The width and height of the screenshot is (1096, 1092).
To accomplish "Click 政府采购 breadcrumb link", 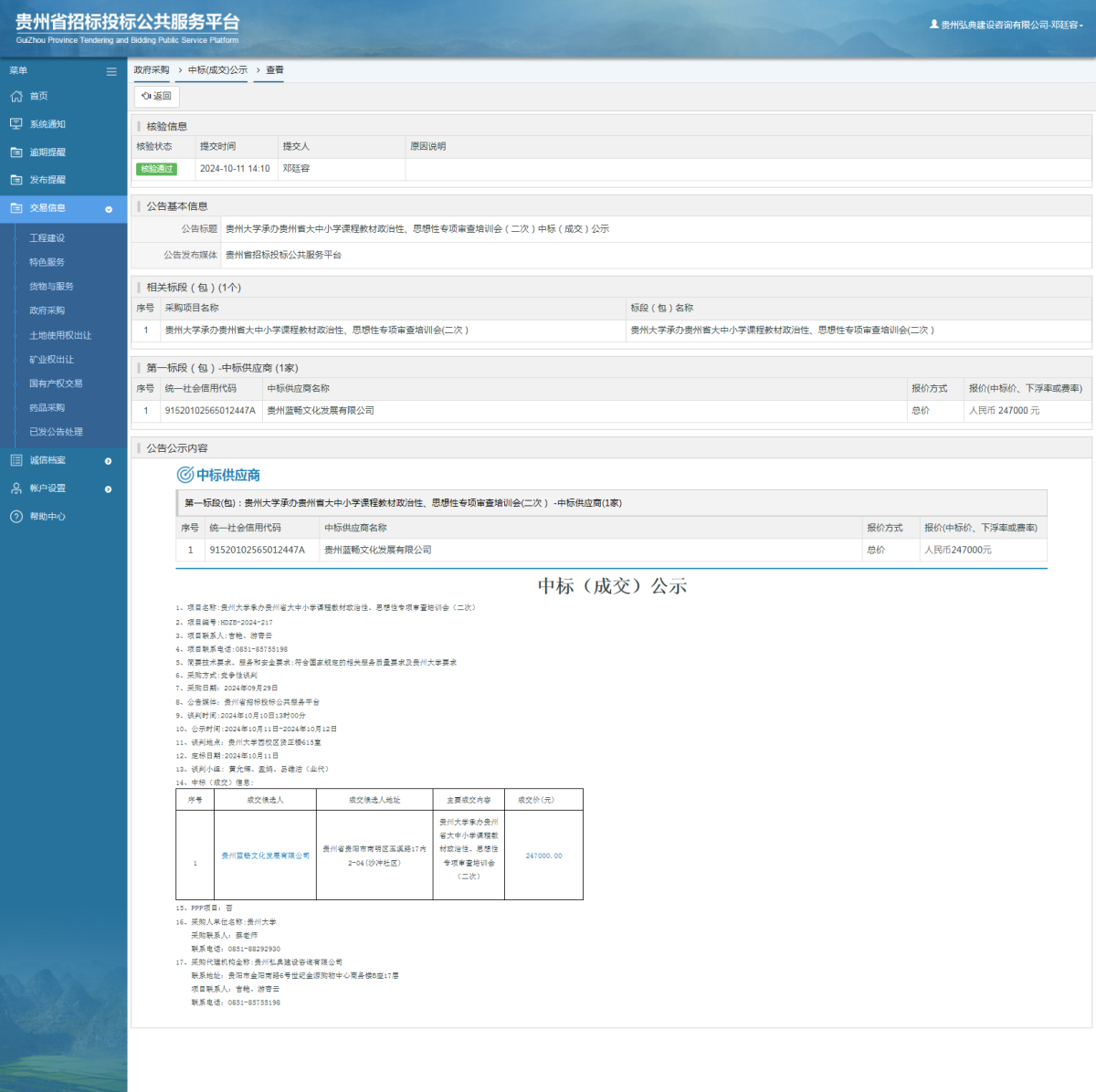I will click(x=152, y=70).
